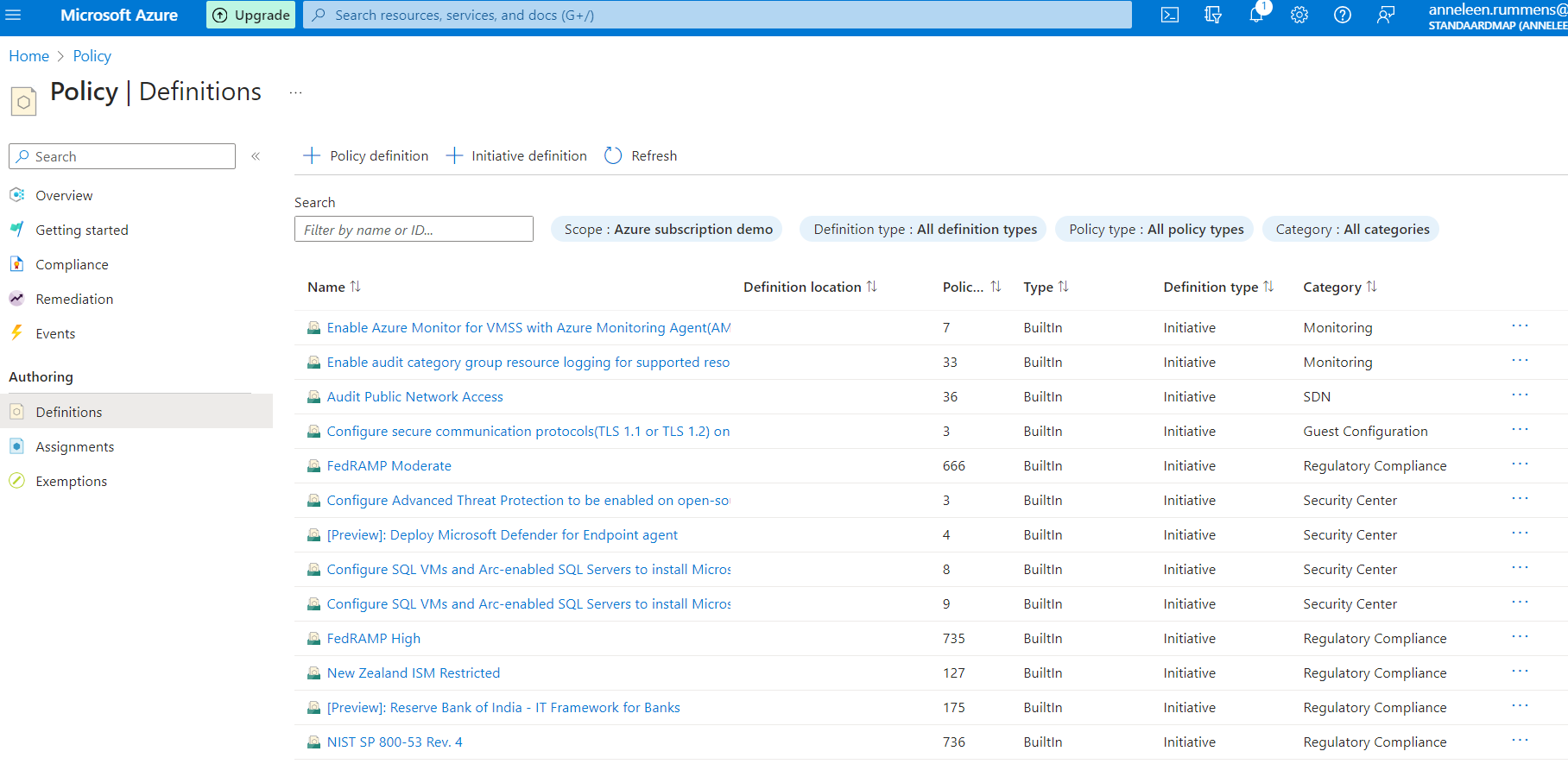Open Compliance in the sidebar

[x=72, y=265]
